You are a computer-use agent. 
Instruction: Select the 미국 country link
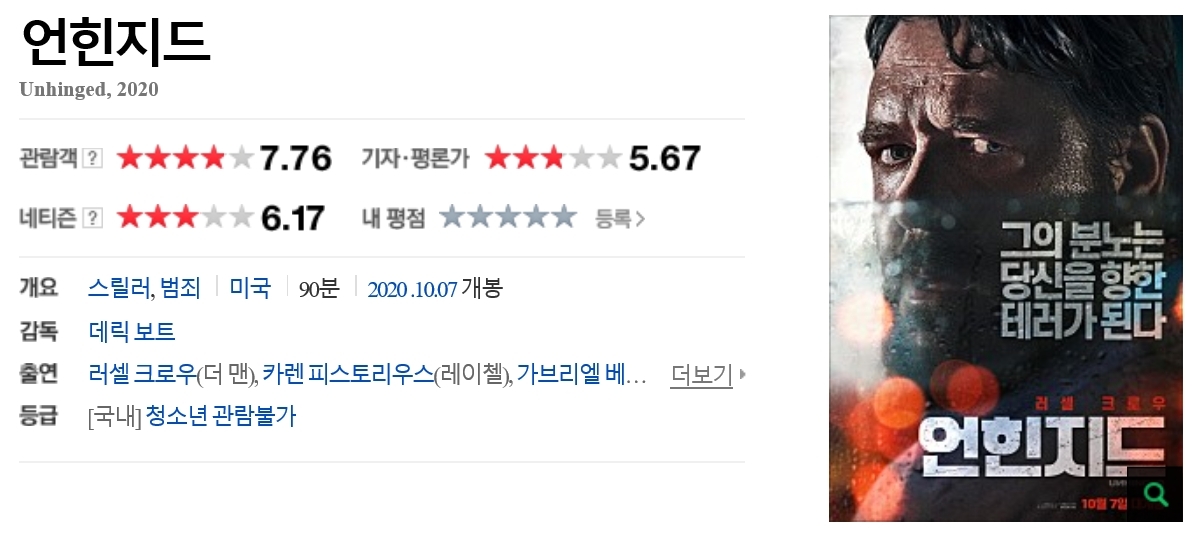251,288
